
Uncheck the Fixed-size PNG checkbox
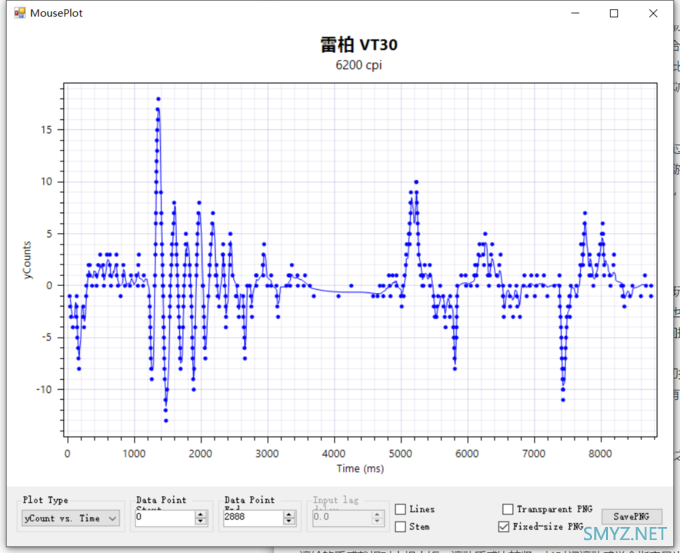[x=503, y=527]
